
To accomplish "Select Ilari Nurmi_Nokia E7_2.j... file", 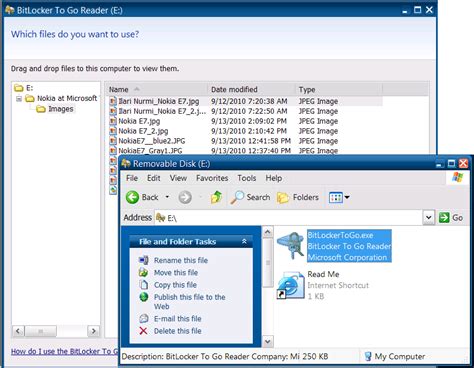I will click(162, 111).
